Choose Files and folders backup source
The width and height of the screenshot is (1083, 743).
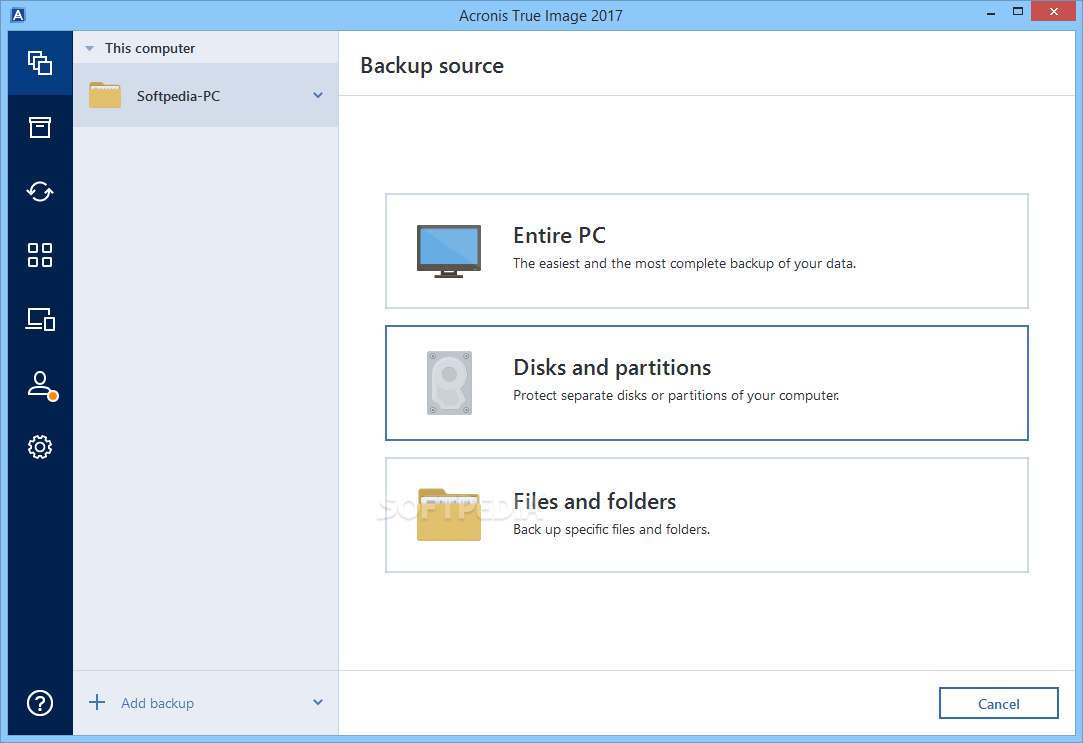point(707,514)
